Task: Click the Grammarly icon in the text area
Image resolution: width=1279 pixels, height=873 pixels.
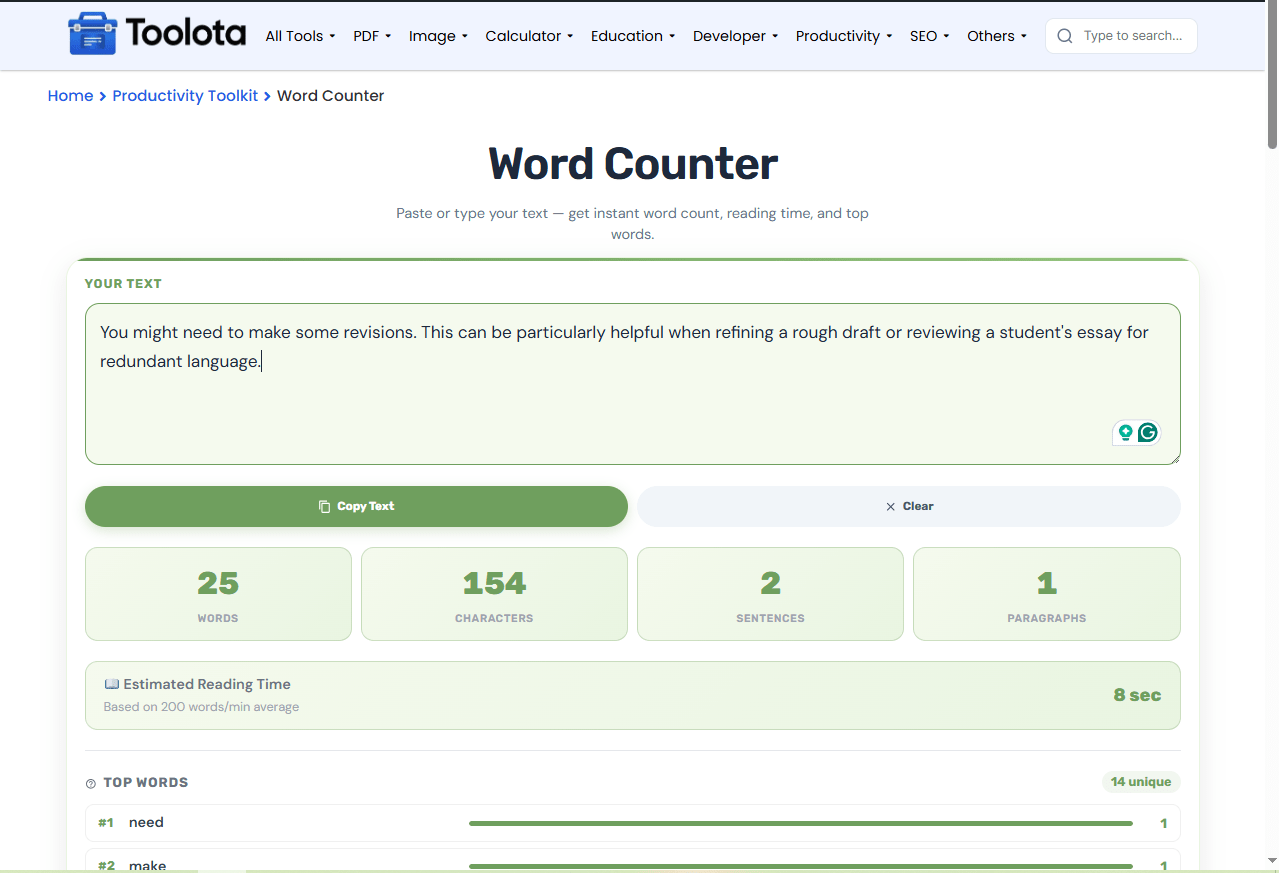Action: coord(1148,432)
